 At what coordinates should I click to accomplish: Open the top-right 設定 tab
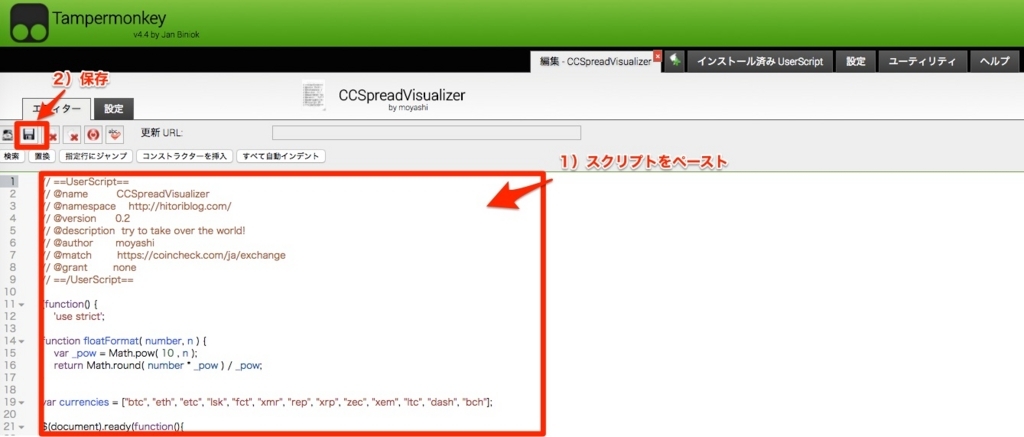coord(856,61)
